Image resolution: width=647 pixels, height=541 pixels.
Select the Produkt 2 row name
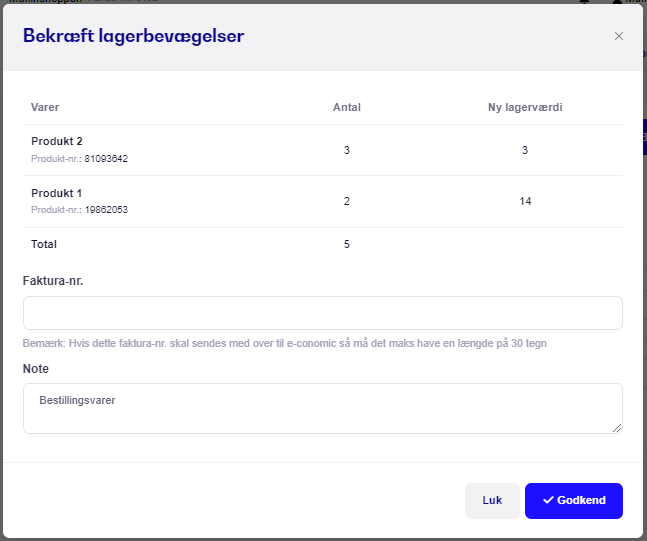pos(57,141)
